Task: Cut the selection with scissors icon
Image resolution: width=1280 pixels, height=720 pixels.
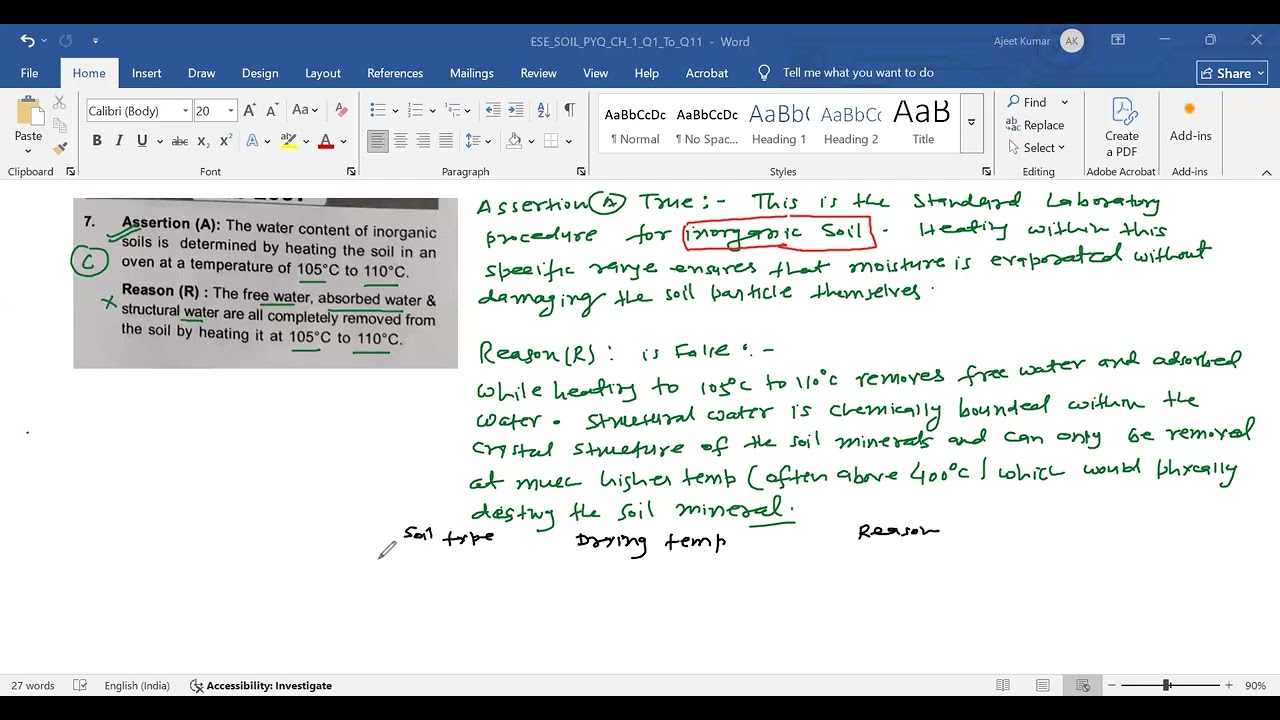Action: tap(60, 103)
